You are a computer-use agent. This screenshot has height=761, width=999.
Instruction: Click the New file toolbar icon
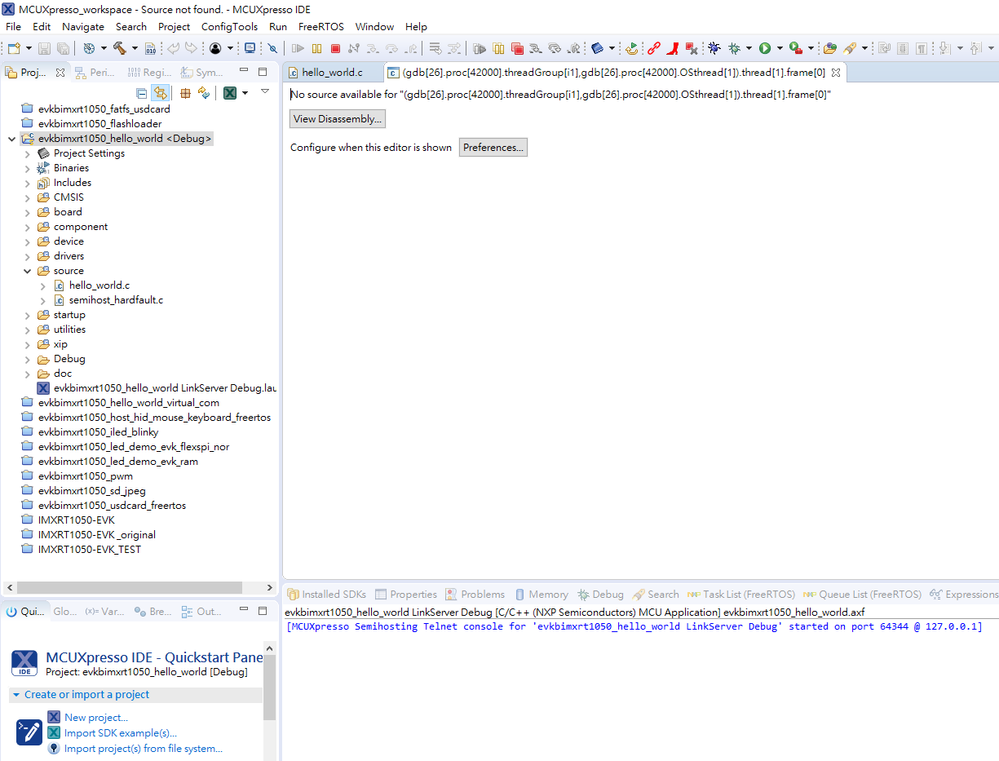pos(14,48)
